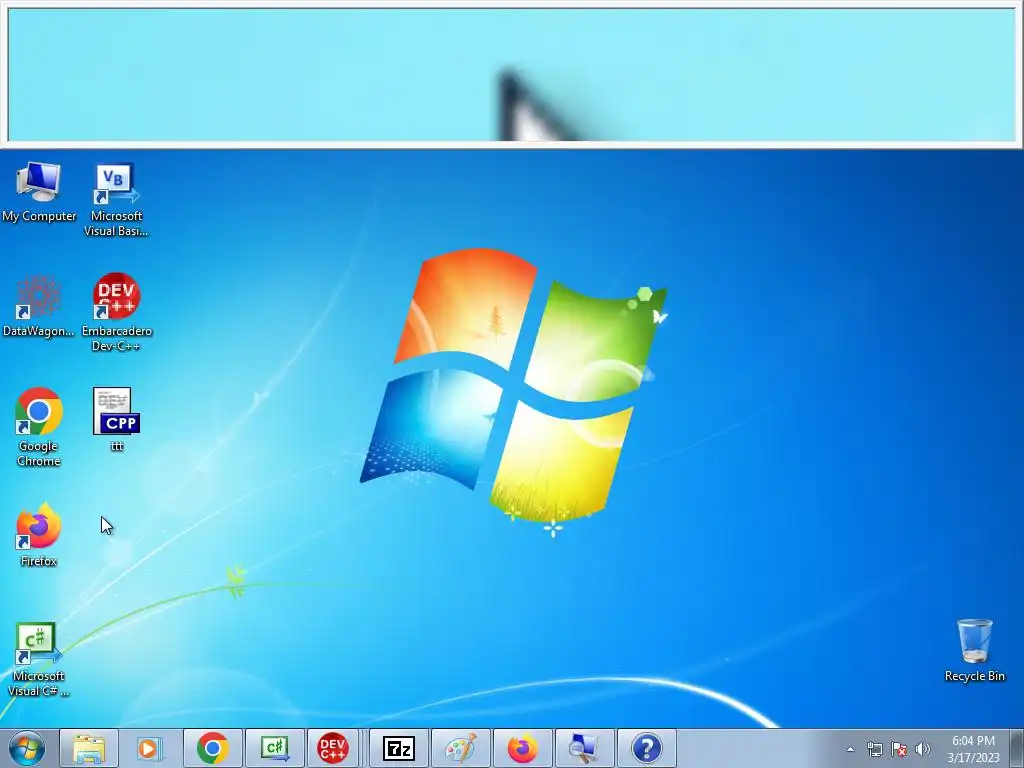
Task: Show hidden system tray icons
Action: (850, 749)
